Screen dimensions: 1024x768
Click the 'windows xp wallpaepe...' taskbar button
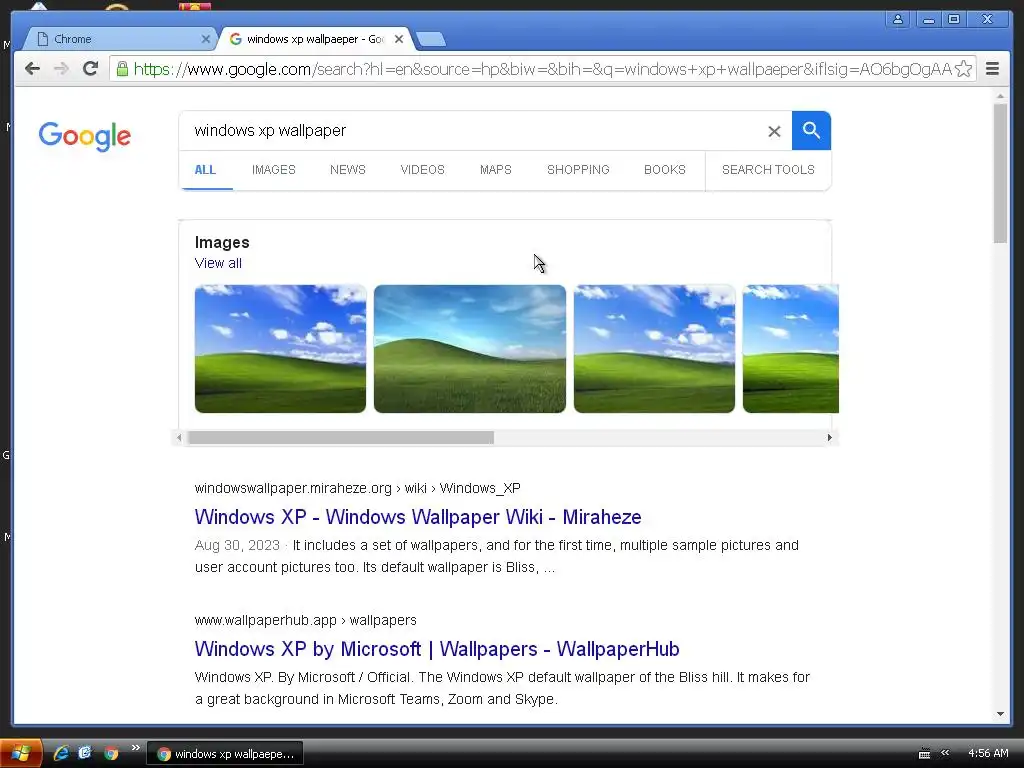click(x=225, y=754)
